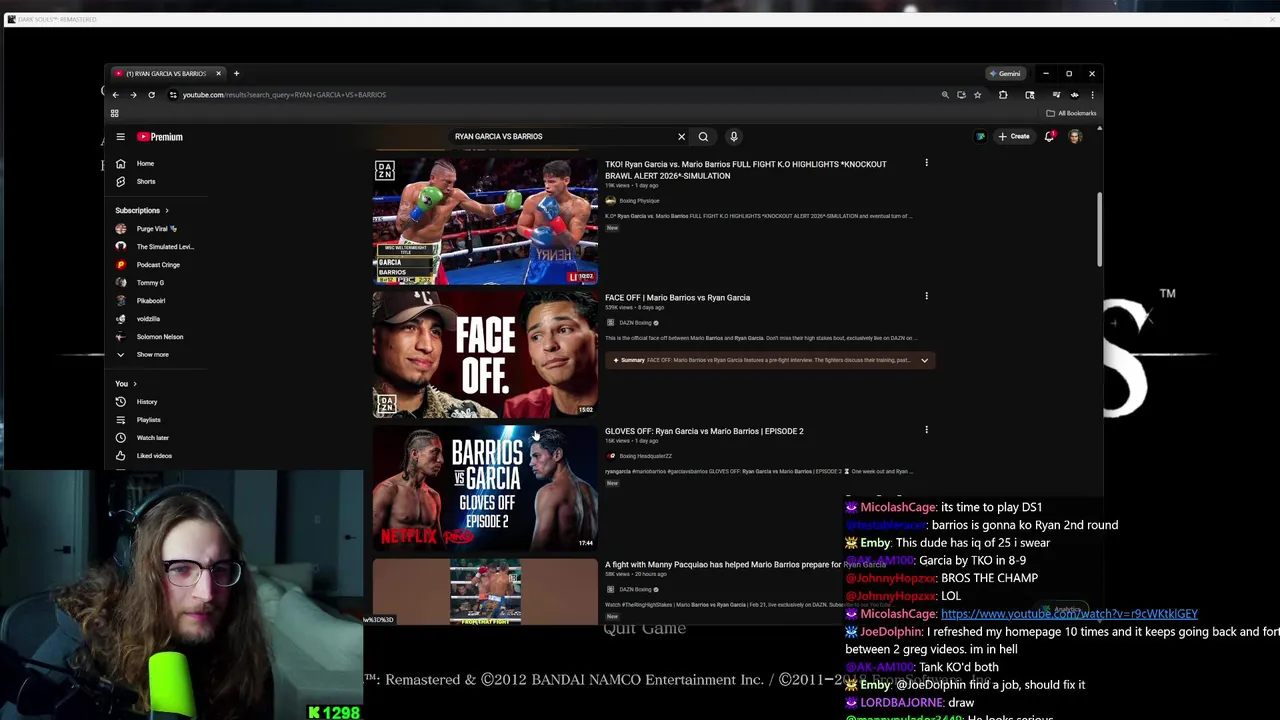Open the Manny Pacquiao video thumbnail
Screen dimensions: 1280x720
coord(485,592)
